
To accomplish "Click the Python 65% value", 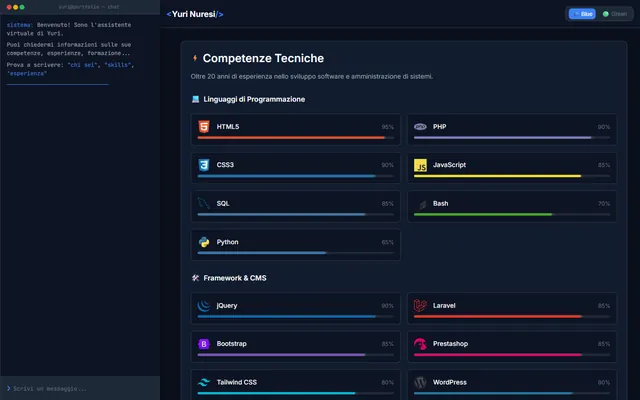I will pyautogui.click(x=387, y=242).
